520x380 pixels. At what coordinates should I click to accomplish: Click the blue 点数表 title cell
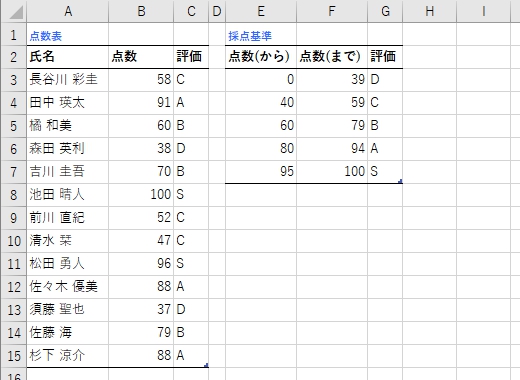tap(68, 35)
